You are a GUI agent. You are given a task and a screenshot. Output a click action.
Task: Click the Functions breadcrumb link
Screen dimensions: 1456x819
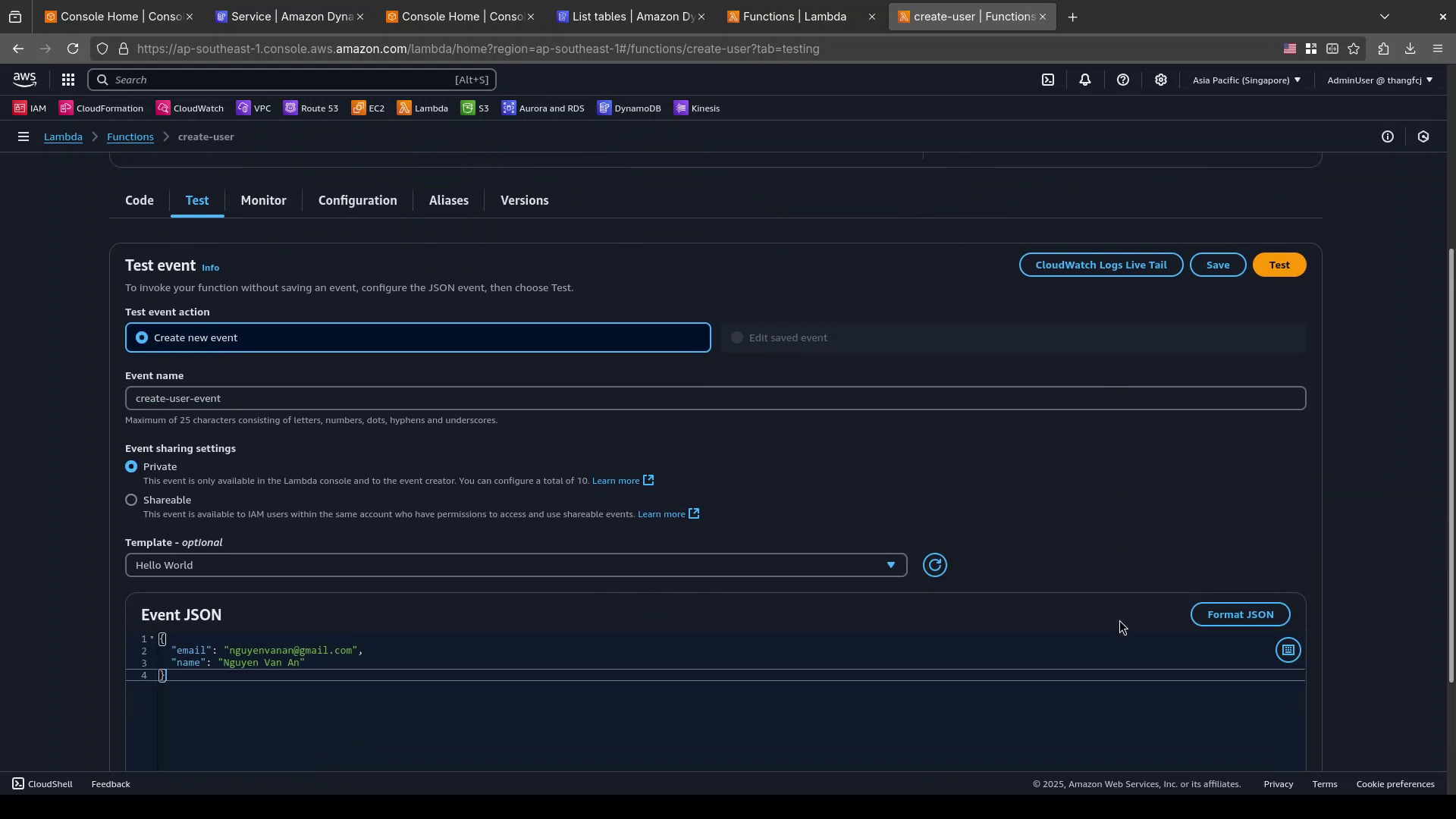click(x=130, y=136)
